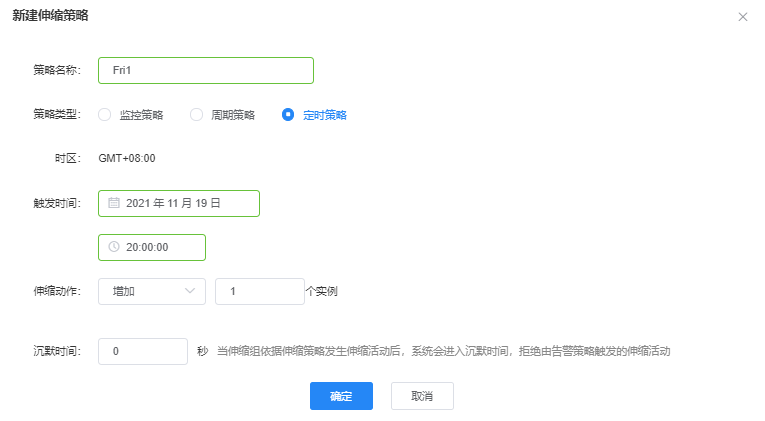Click the 沉默时间 description text
The height and width of the screenshot is (421, 765).
[x=443, y=352]
